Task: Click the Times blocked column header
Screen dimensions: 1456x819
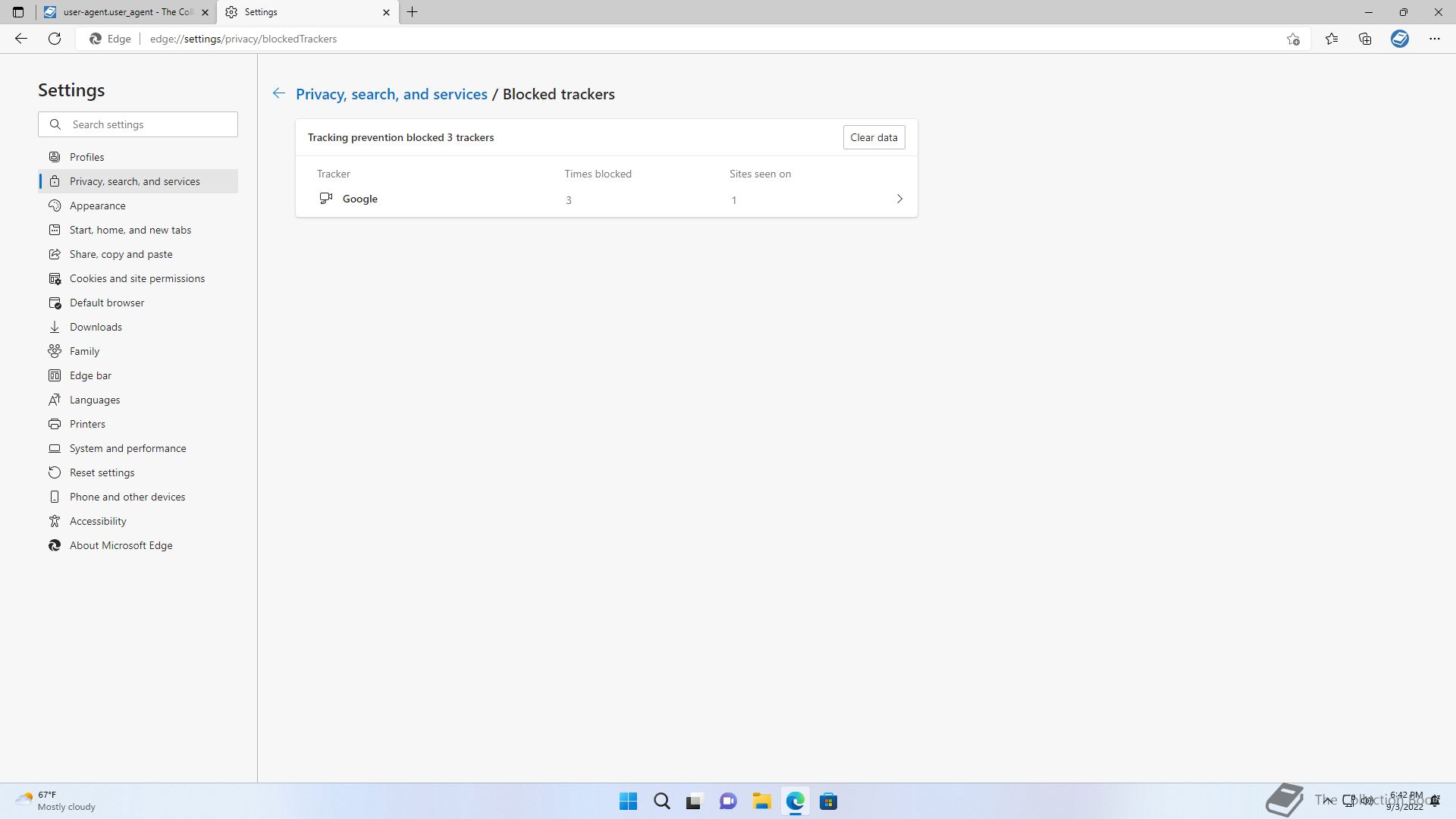Action: 598,174
